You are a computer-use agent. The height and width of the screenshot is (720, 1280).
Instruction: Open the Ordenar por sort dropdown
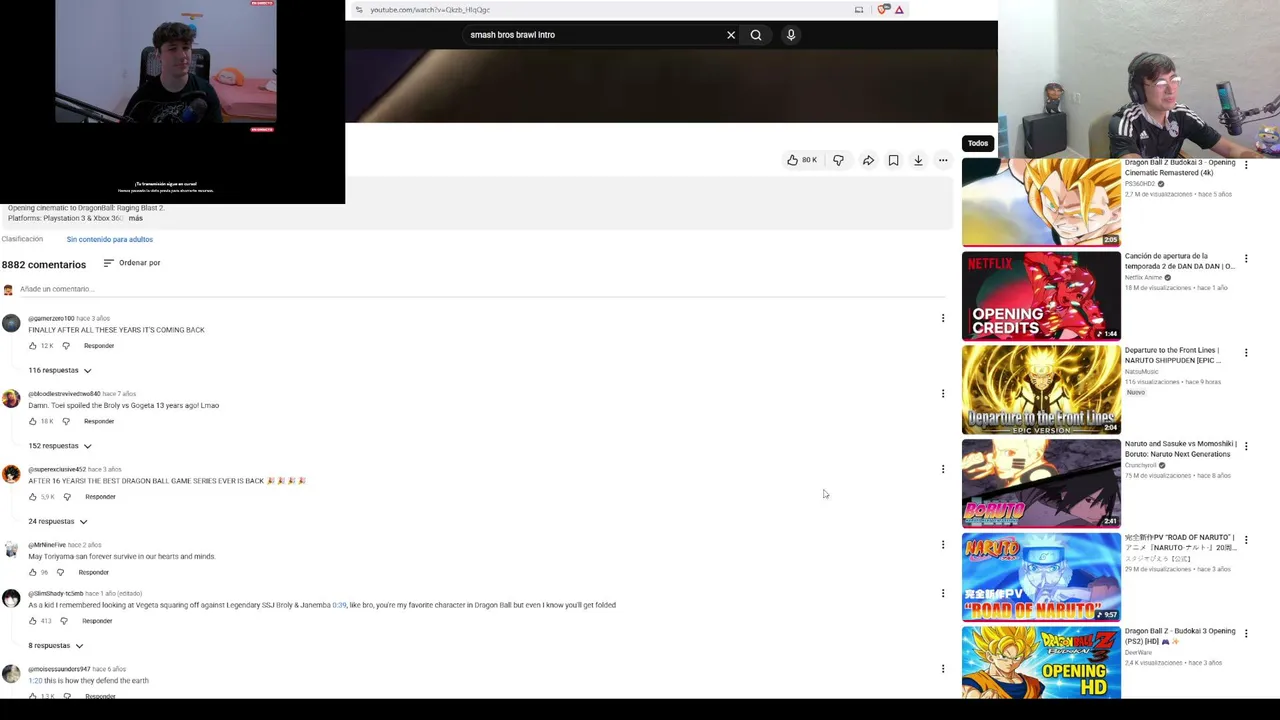(x=132, y=263)
